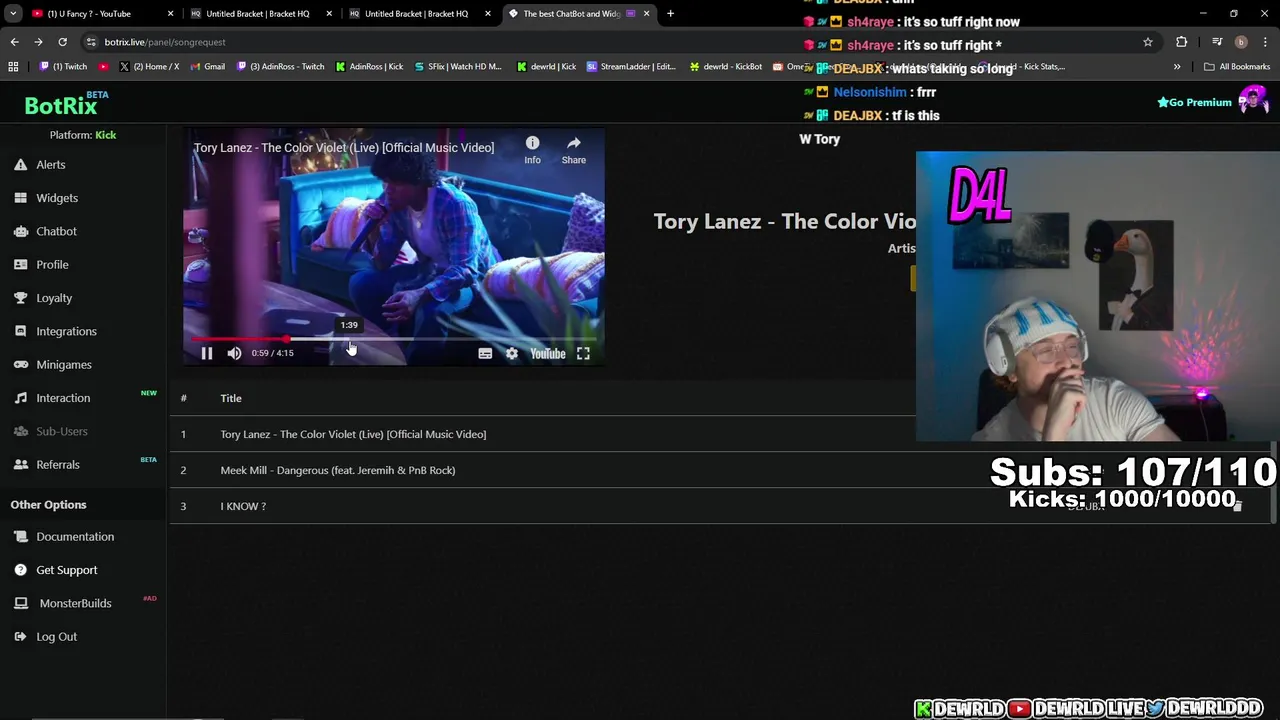
Task: Open Chatbot in BotRix sidebar
Action: tap(56, 231)
